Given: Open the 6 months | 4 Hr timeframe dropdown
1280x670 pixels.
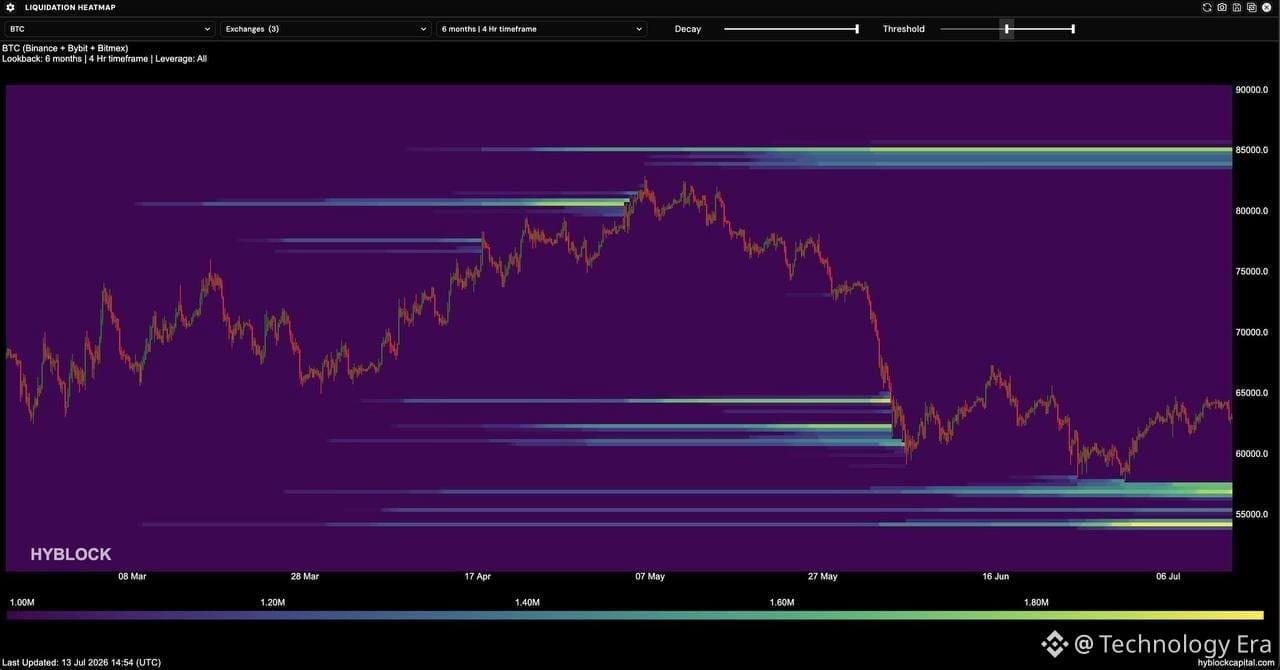Looking at the screenshot, I should [542, 29].
